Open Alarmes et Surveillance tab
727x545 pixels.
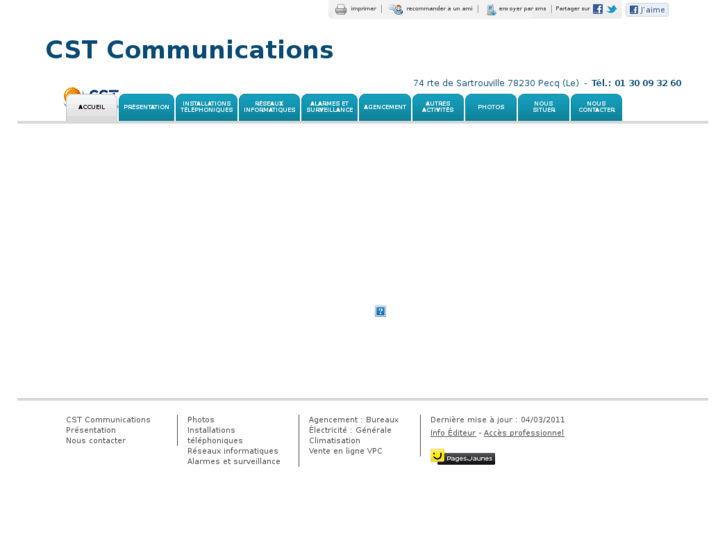[330, 108]
